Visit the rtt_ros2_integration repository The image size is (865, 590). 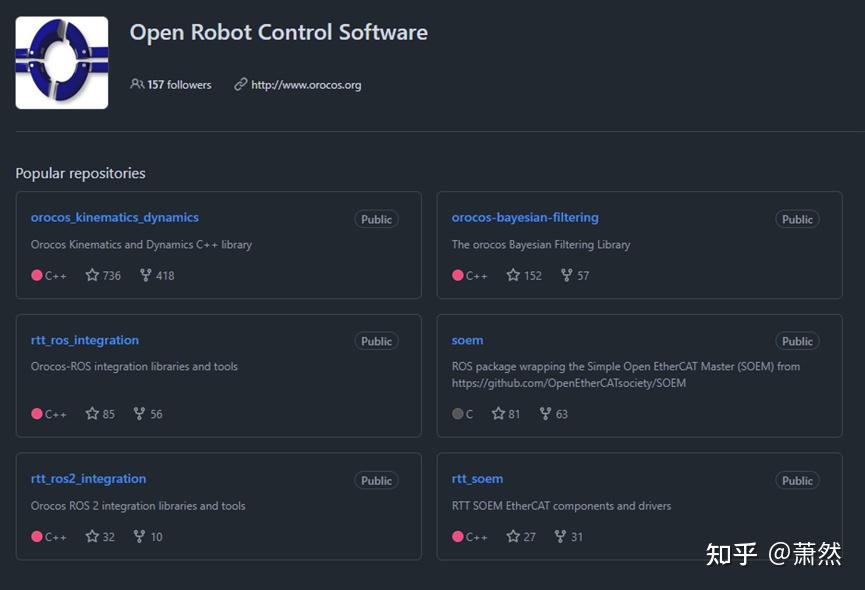click(88, 479)
